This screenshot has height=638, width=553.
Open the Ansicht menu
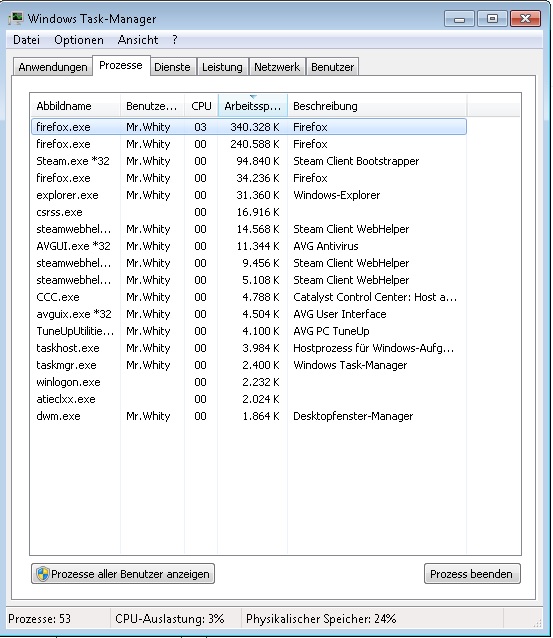138,40
